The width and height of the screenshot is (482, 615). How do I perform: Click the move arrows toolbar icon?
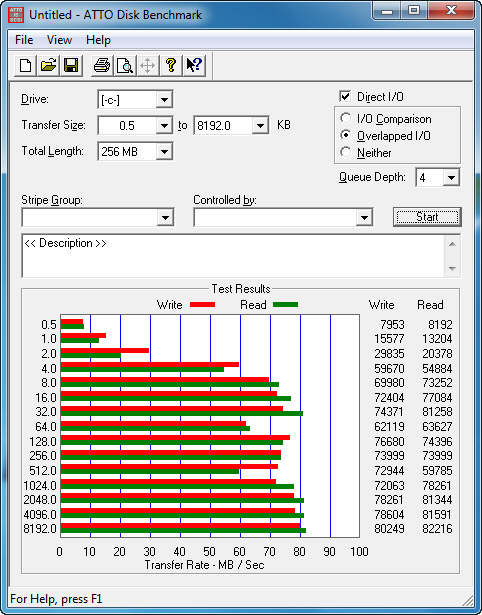pos(147,65)
